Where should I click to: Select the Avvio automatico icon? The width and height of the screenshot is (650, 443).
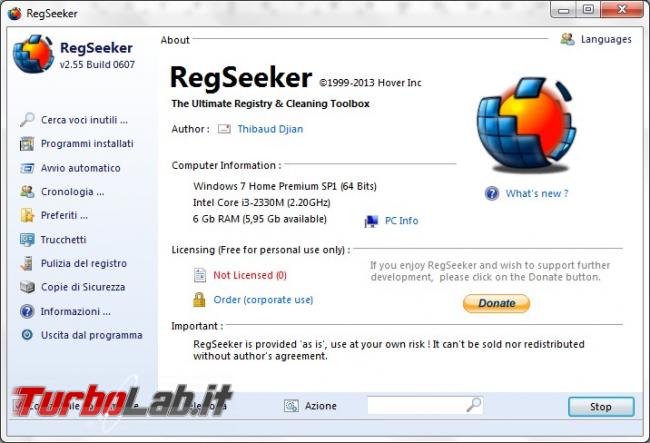tap(27, 168)
